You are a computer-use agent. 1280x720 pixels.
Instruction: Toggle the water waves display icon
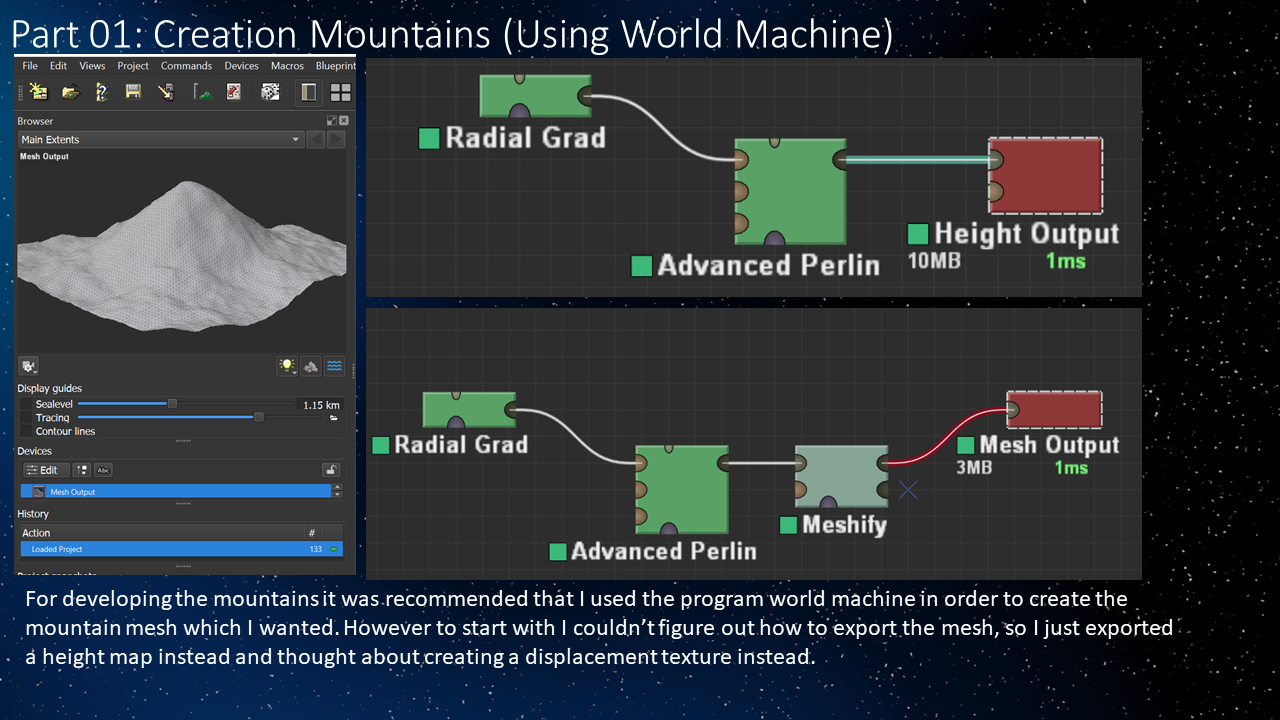point(334,366)
